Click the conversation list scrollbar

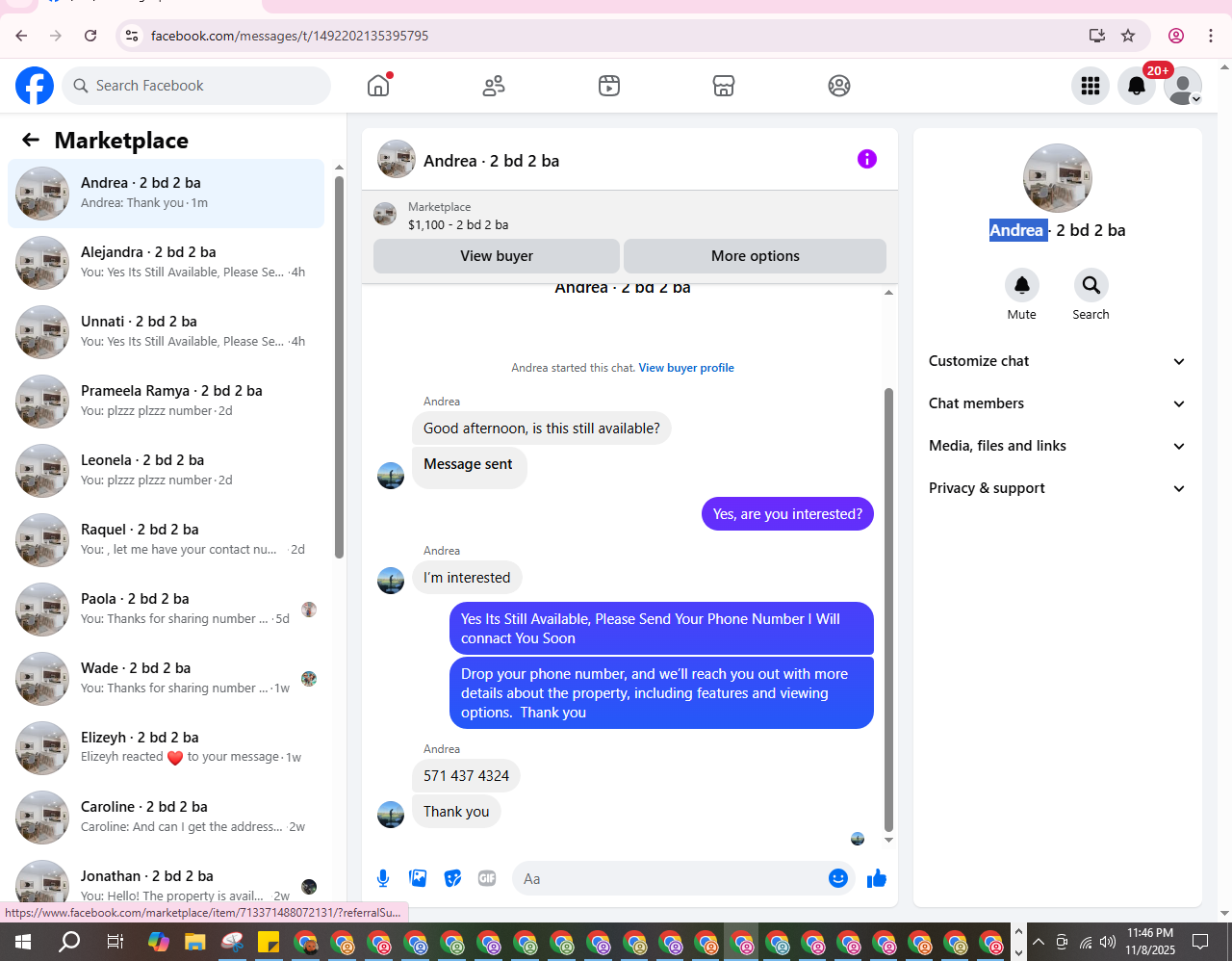pyautogui.click(x=339, y=367)
